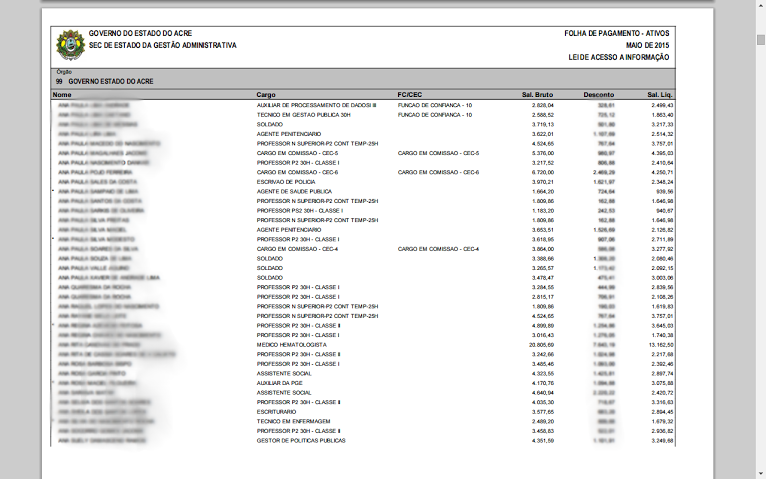Click the Sal. Liq. column header

click(x=660, y=94)
